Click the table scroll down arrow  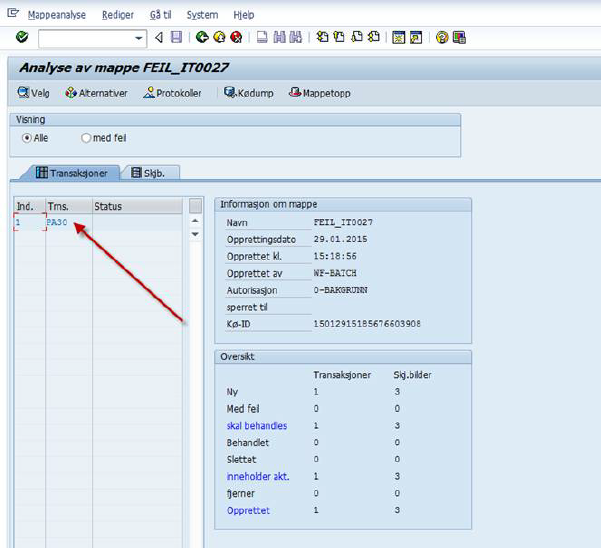195,234
